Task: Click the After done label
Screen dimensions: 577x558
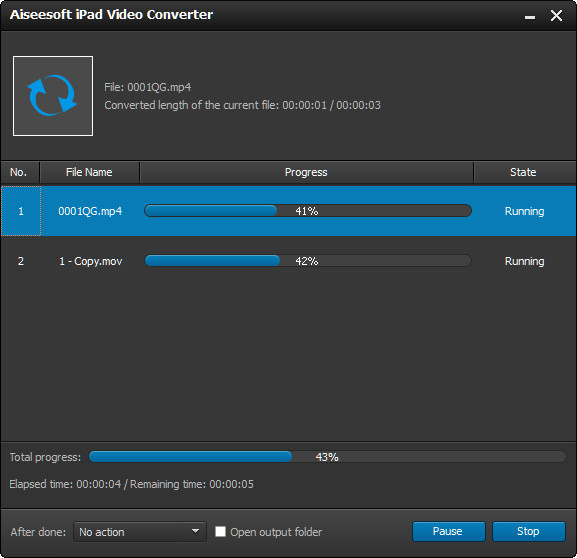Action: (38, 532)
